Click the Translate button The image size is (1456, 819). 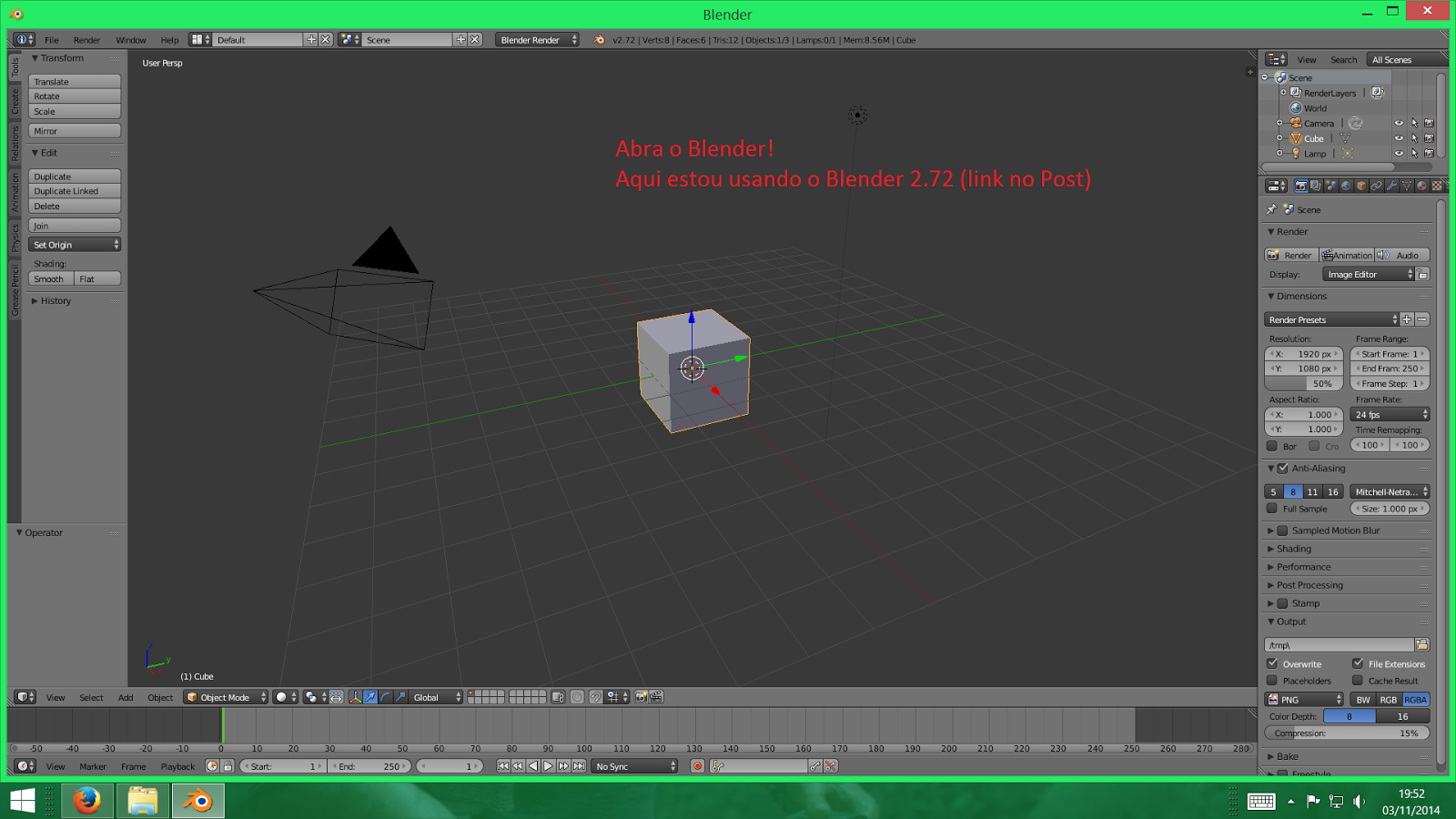pyautogui.click(x=75, y=82)
